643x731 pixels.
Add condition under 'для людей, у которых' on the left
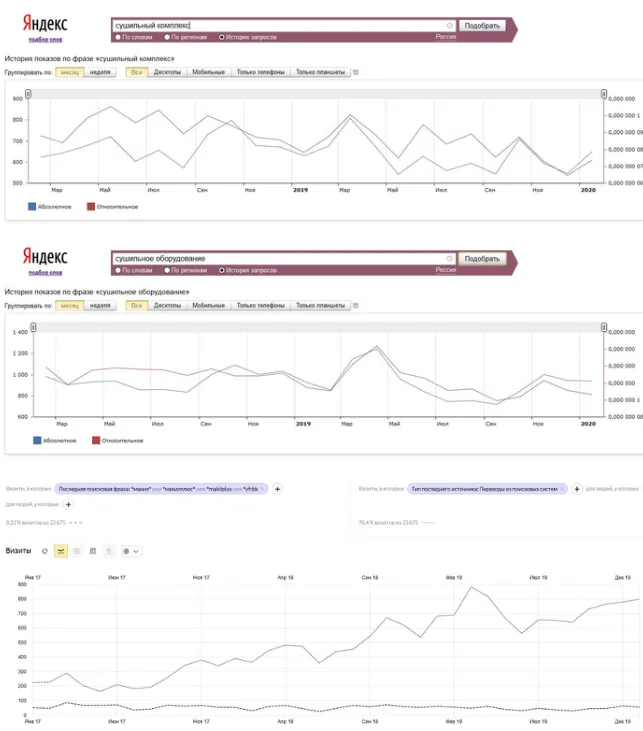[x=69, y=504]
